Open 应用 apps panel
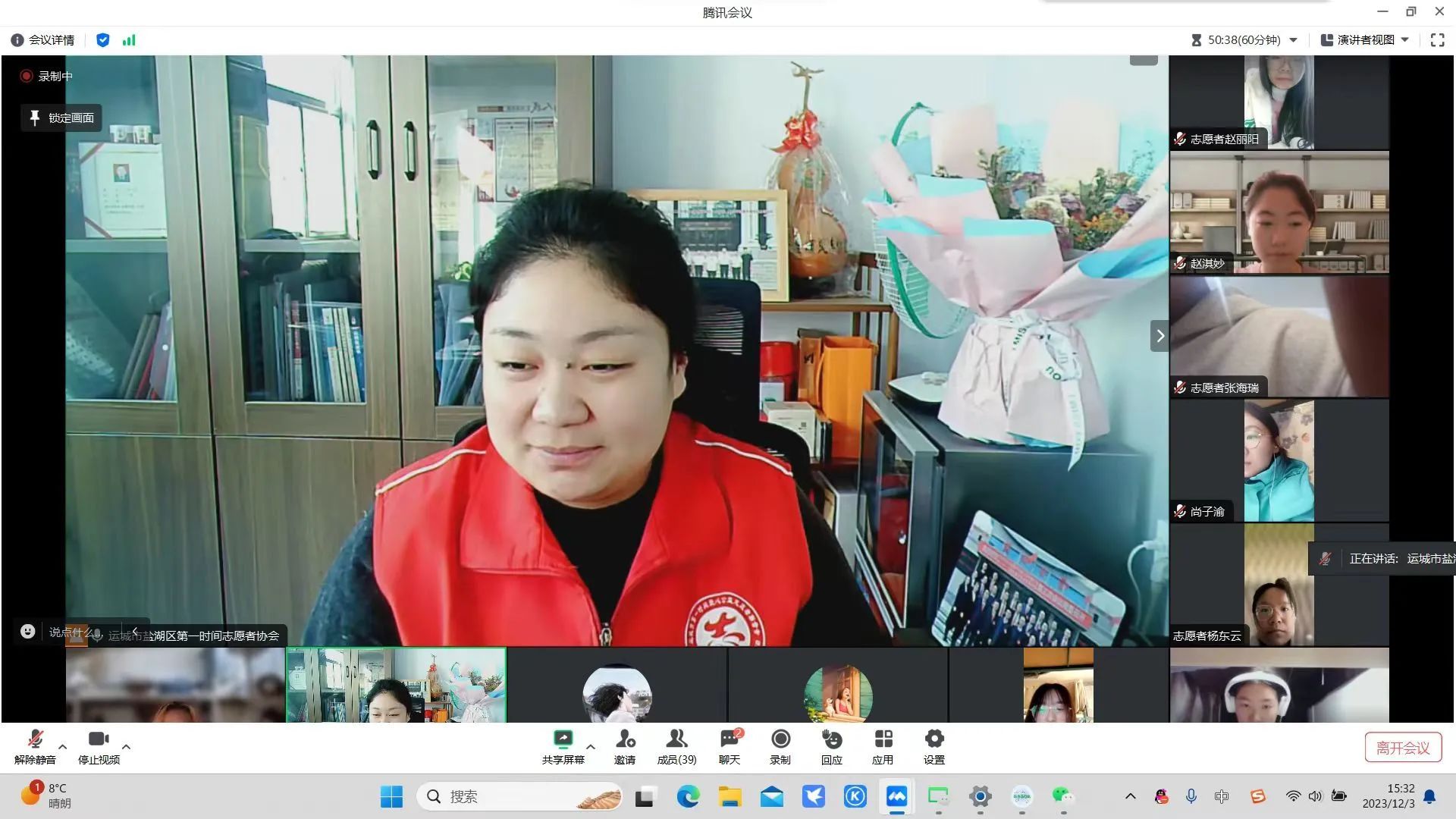 pyautogui.click(x=883, y=747)
